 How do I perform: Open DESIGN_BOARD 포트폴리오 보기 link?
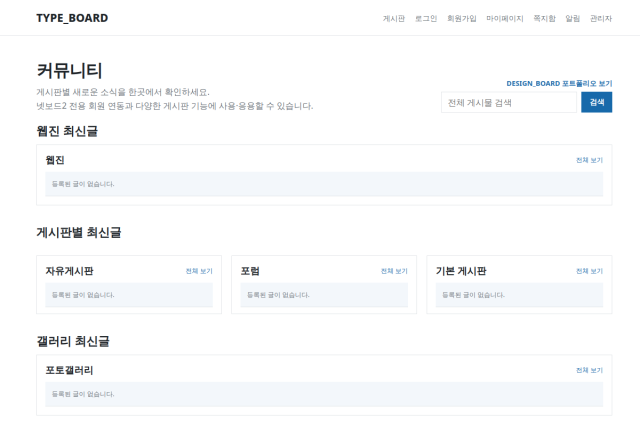click(559, 84)
